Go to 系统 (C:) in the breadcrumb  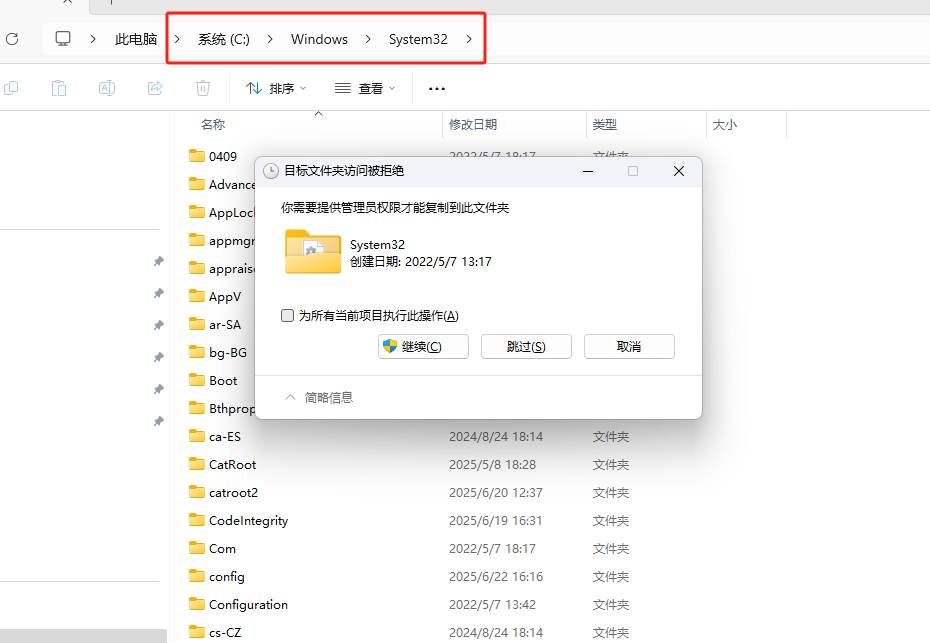(x=224, y=39)
